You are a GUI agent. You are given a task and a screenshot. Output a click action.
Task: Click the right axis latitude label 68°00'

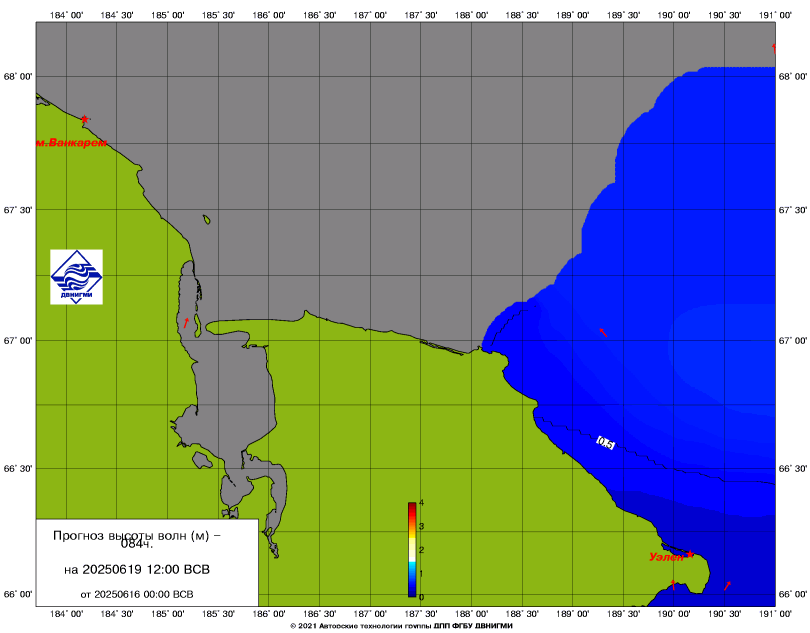pyautogui.click(x=792, y=76)
